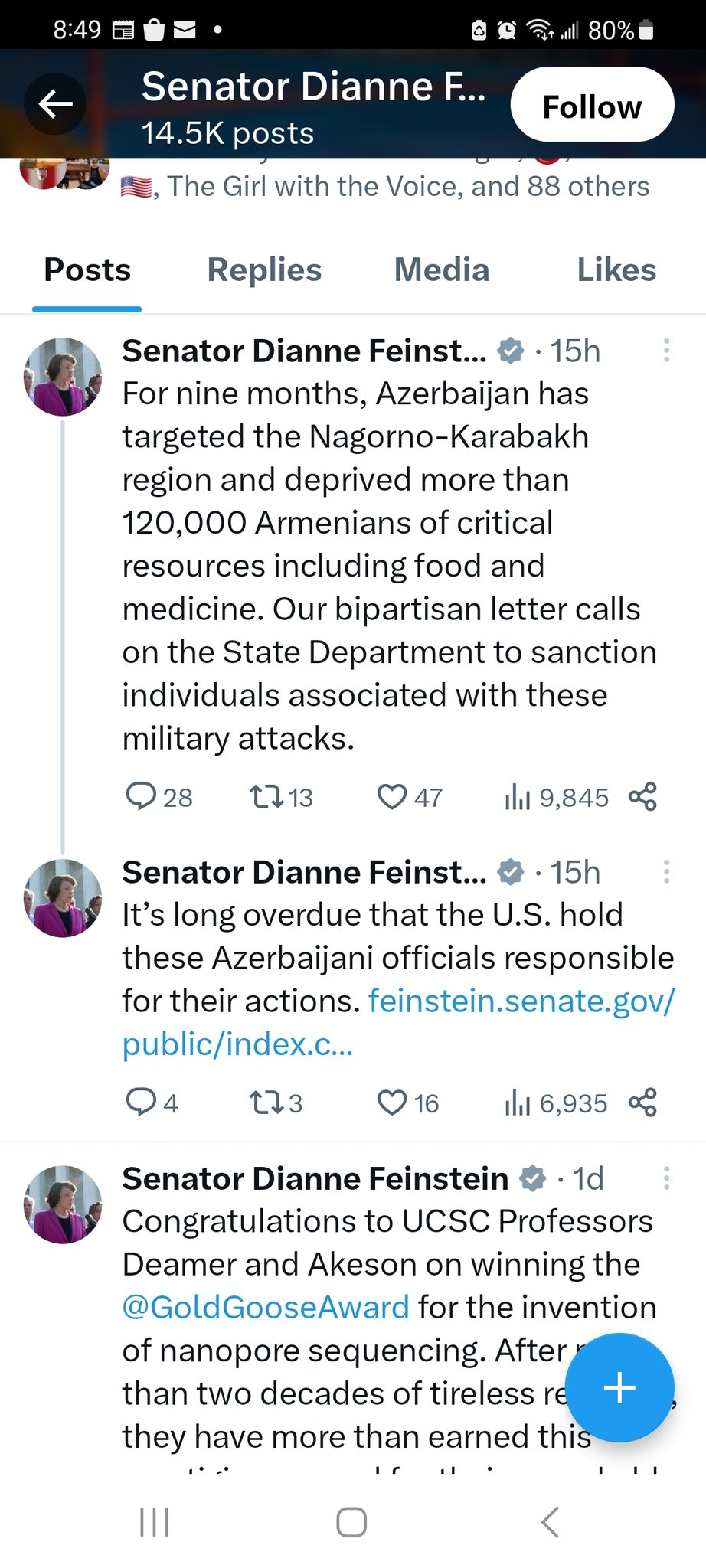
Task: Open the @GoldGooseAward mention
Action: [266, 1308]
